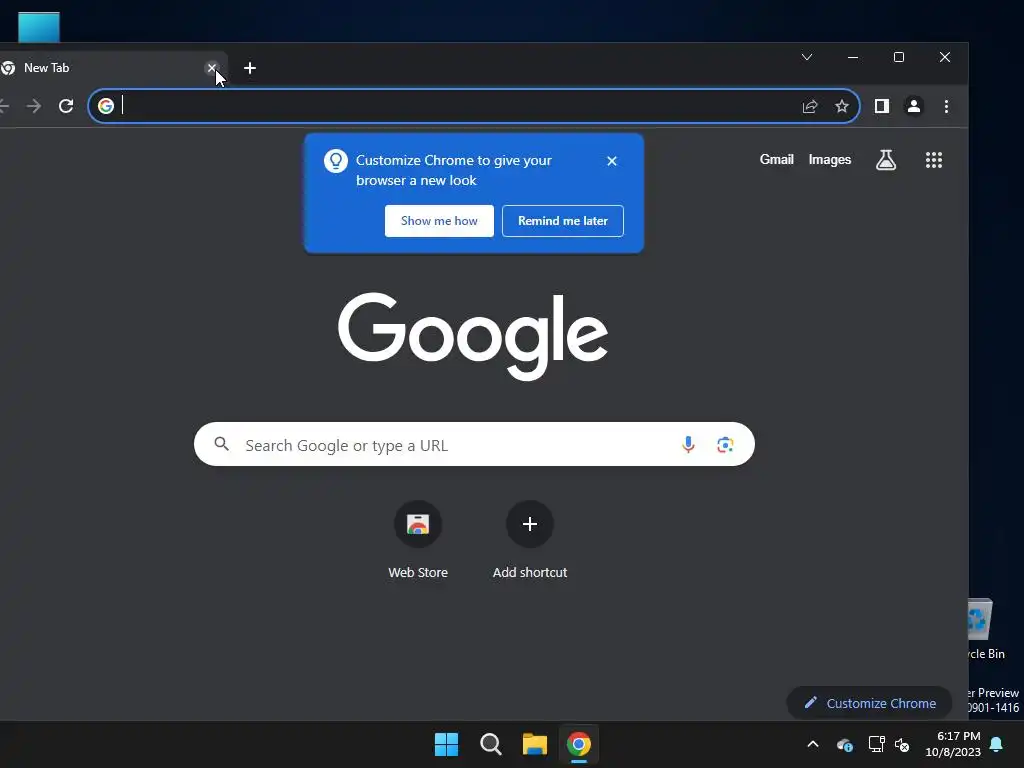Click the magnifier icon in search box
Viewport: 1024px width, 768px height.
[221, 444]
